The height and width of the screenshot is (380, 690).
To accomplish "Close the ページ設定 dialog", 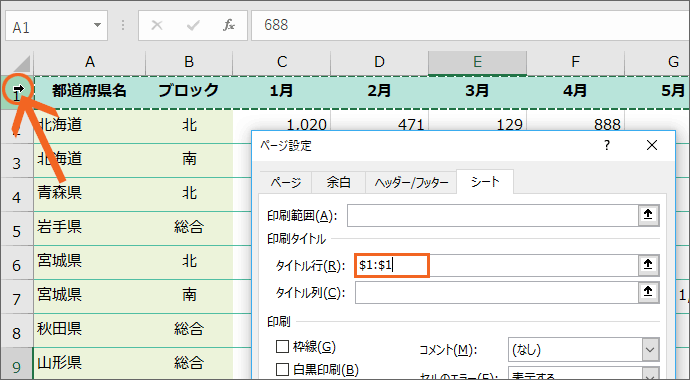I will point(652,145).
